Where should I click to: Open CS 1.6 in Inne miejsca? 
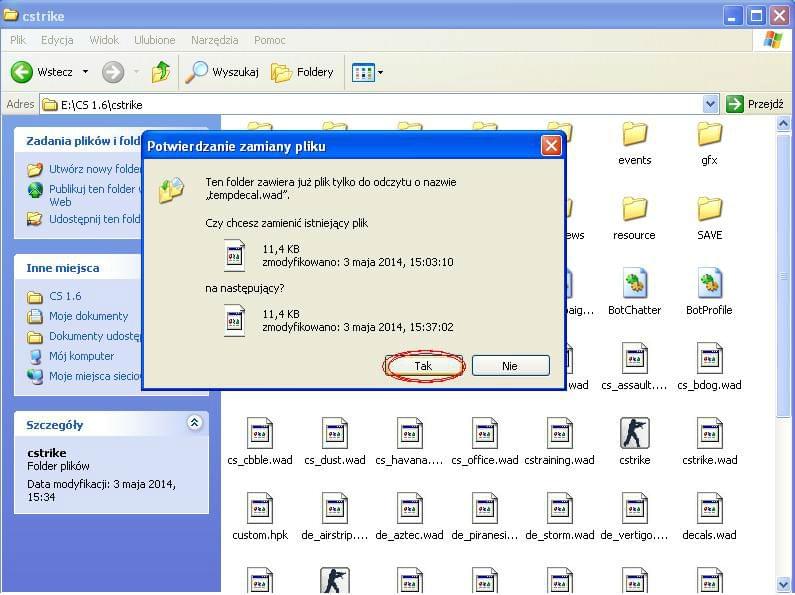(54, 296)
